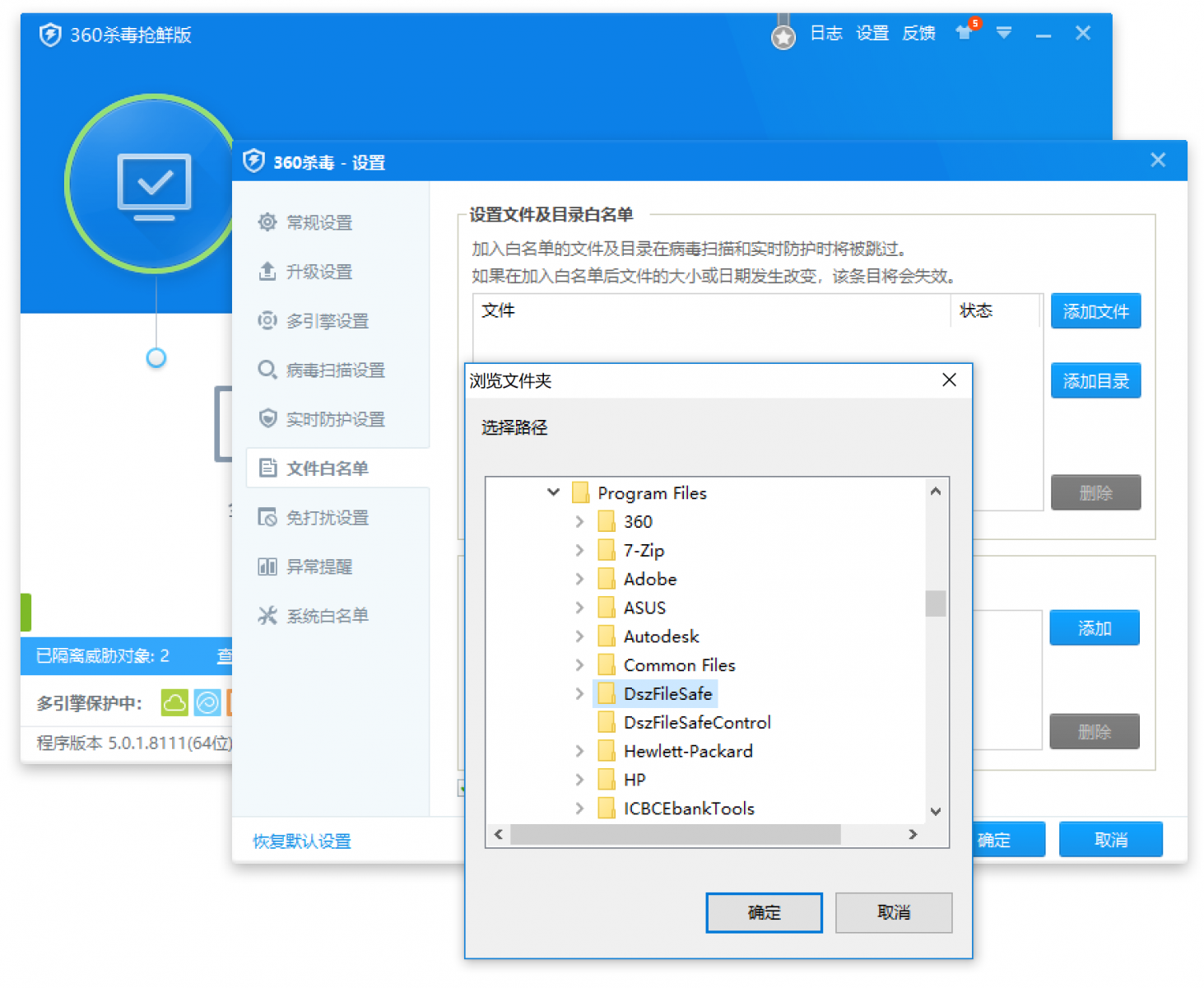Screen dimensions: 1204x988
Task: Click the 添加文件 button
Action: pyautogui.click(x=1095, y=311)
